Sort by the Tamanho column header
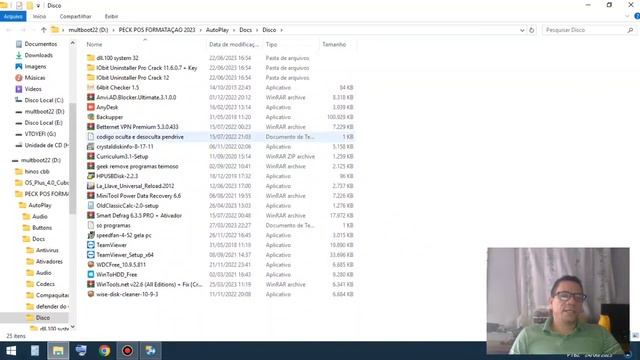This screenshot has height=360, width=640. click(x=334, y=44)
